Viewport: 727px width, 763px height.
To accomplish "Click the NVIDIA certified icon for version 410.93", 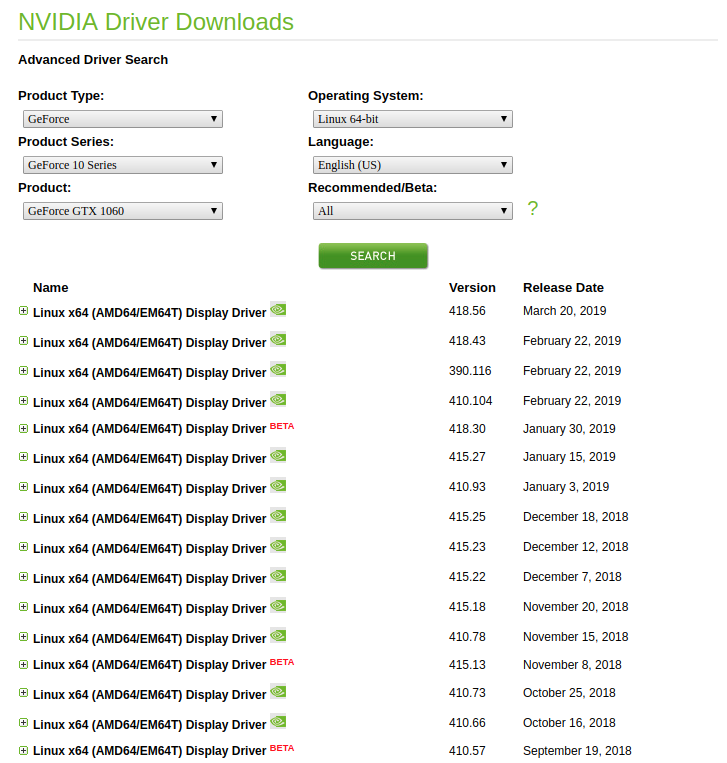I will (x=278, y=486).
